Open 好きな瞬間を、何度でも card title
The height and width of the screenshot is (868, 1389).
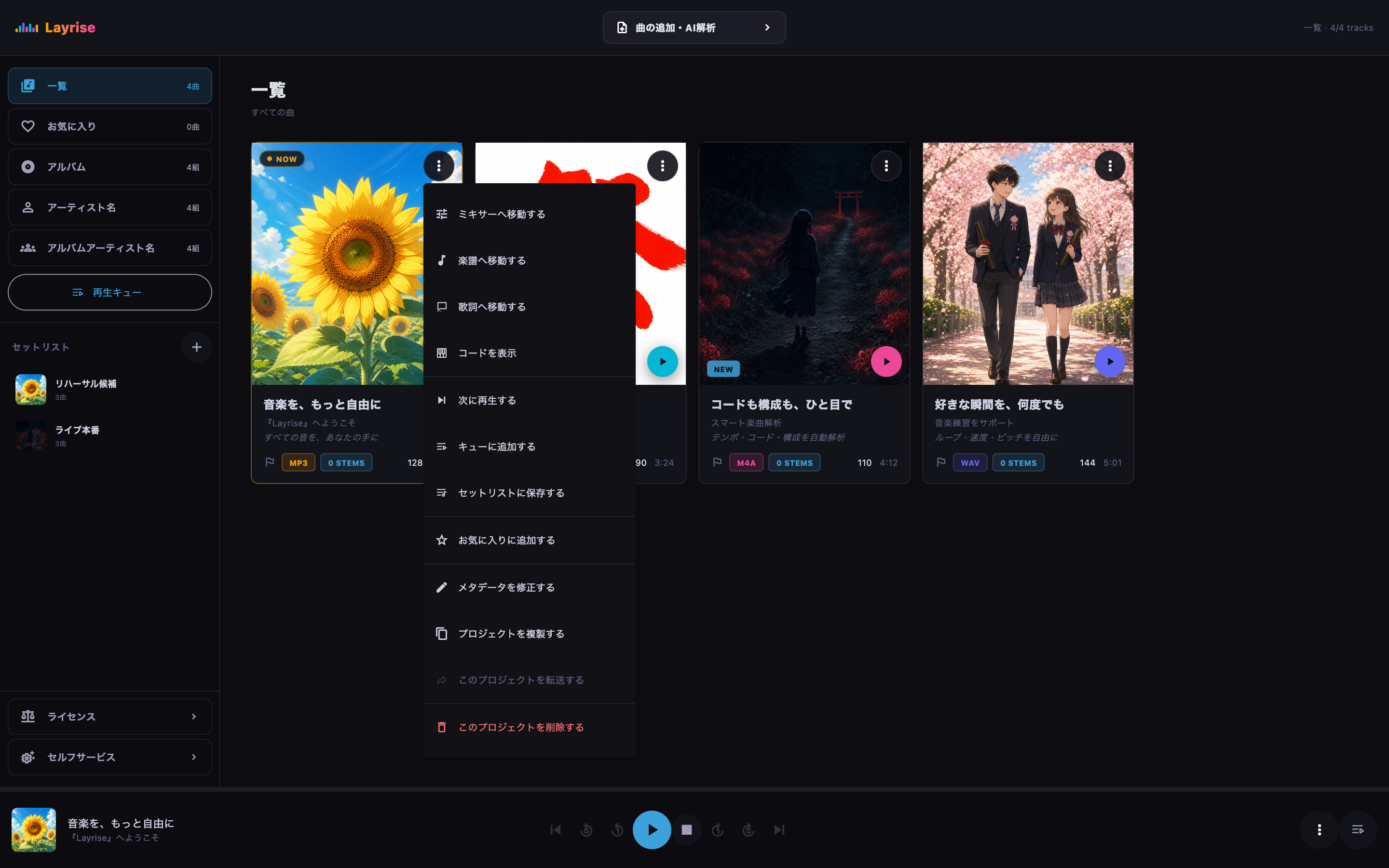click(x=999, y=405)
